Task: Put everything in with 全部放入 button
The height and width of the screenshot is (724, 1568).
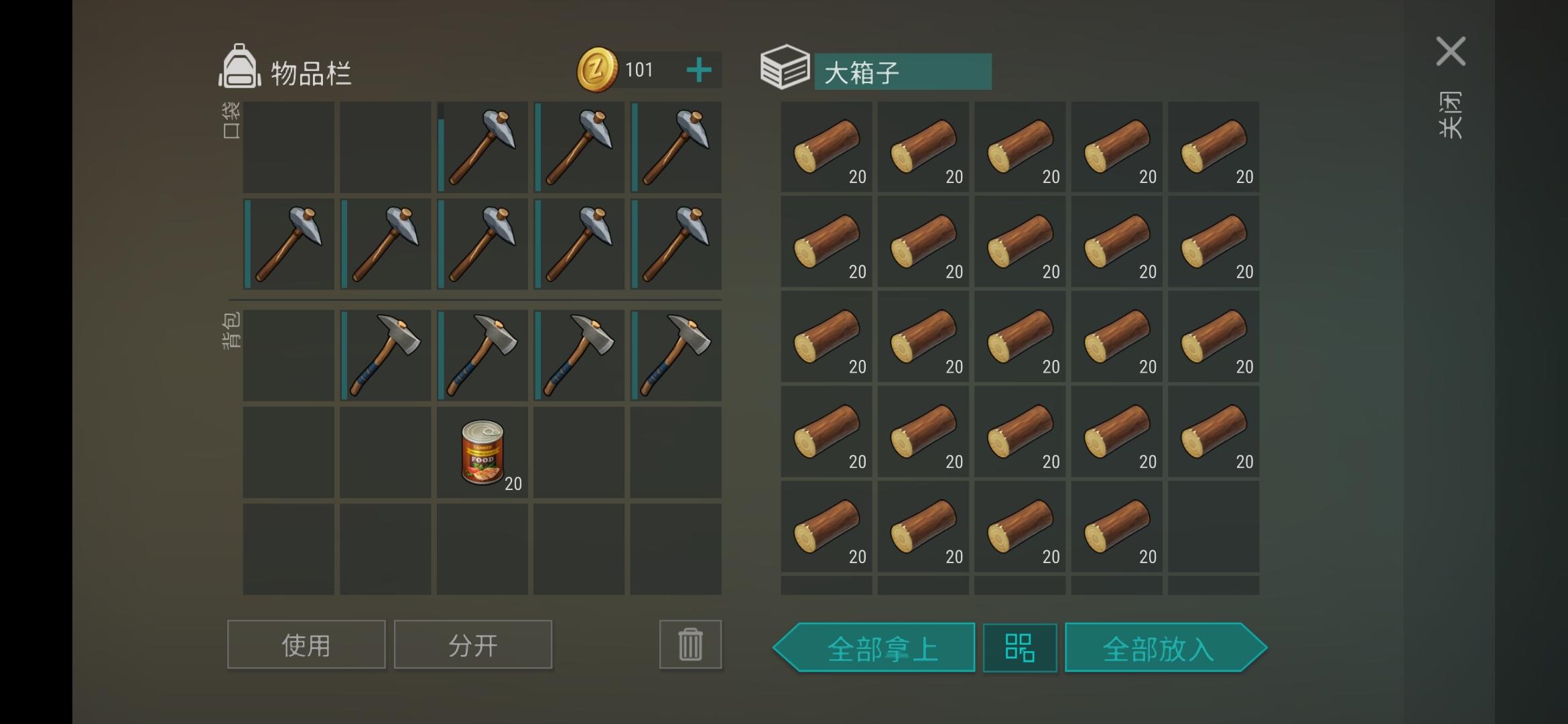Action: pos(1166,648)
